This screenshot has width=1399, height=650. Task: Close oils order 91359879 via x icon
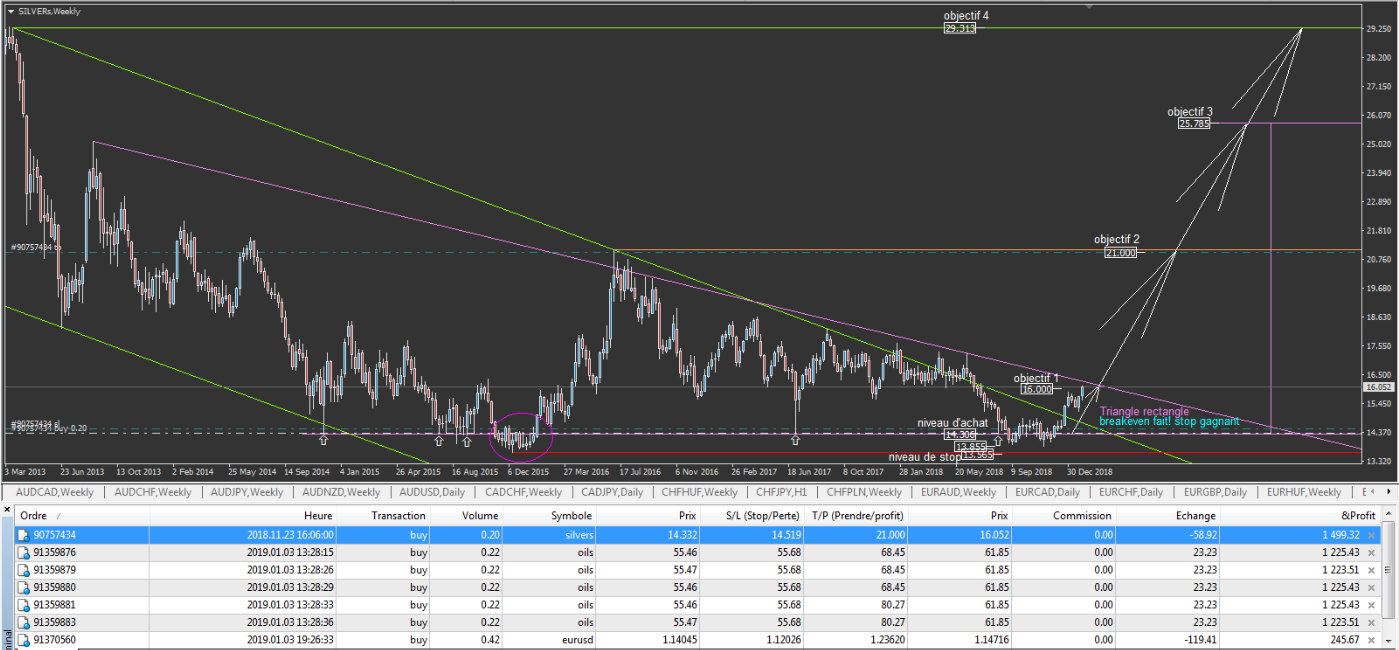pos(1371,570)
